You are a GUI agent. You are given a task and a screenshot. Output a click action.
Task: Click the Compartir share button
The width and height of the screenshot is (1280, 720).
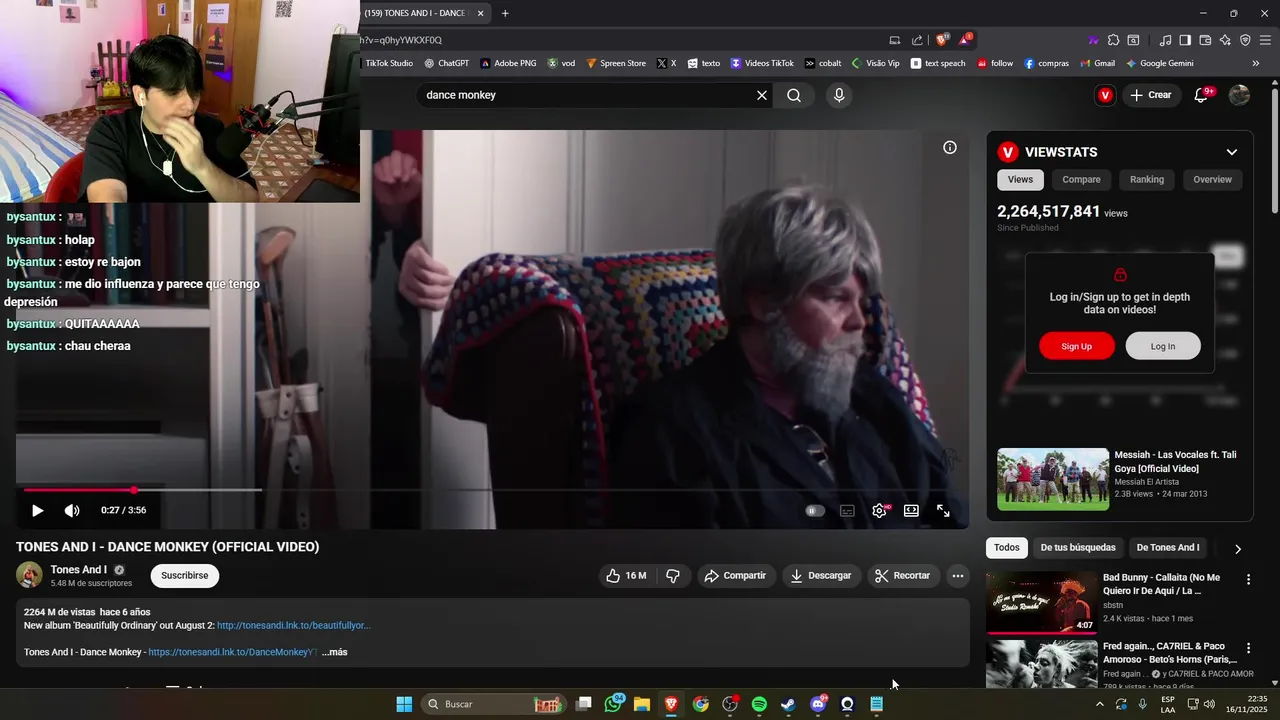point(735,576)
